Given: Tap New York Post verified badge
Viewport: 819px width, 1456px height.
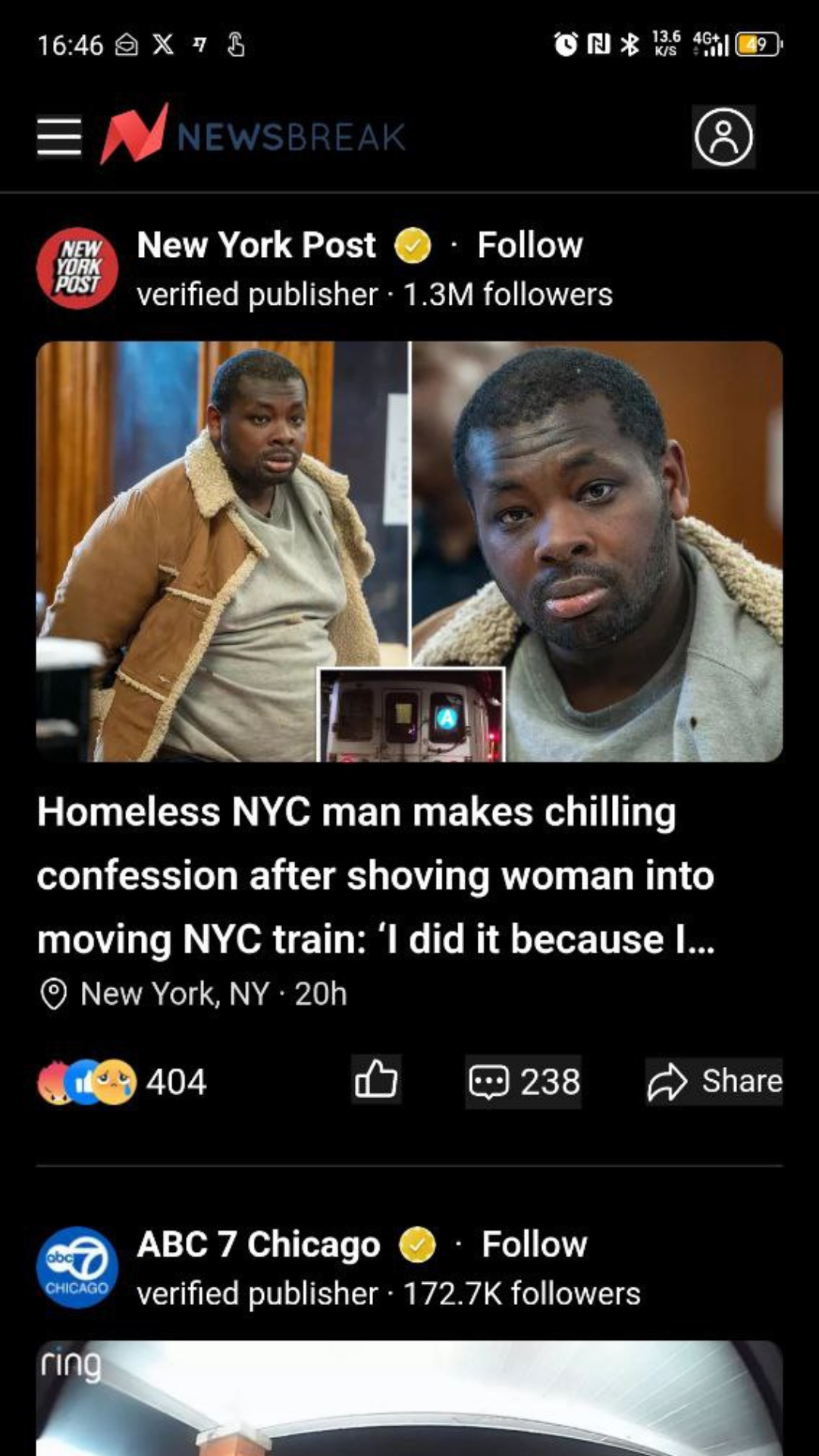Looking at the screenshot, I should [413, 246].
